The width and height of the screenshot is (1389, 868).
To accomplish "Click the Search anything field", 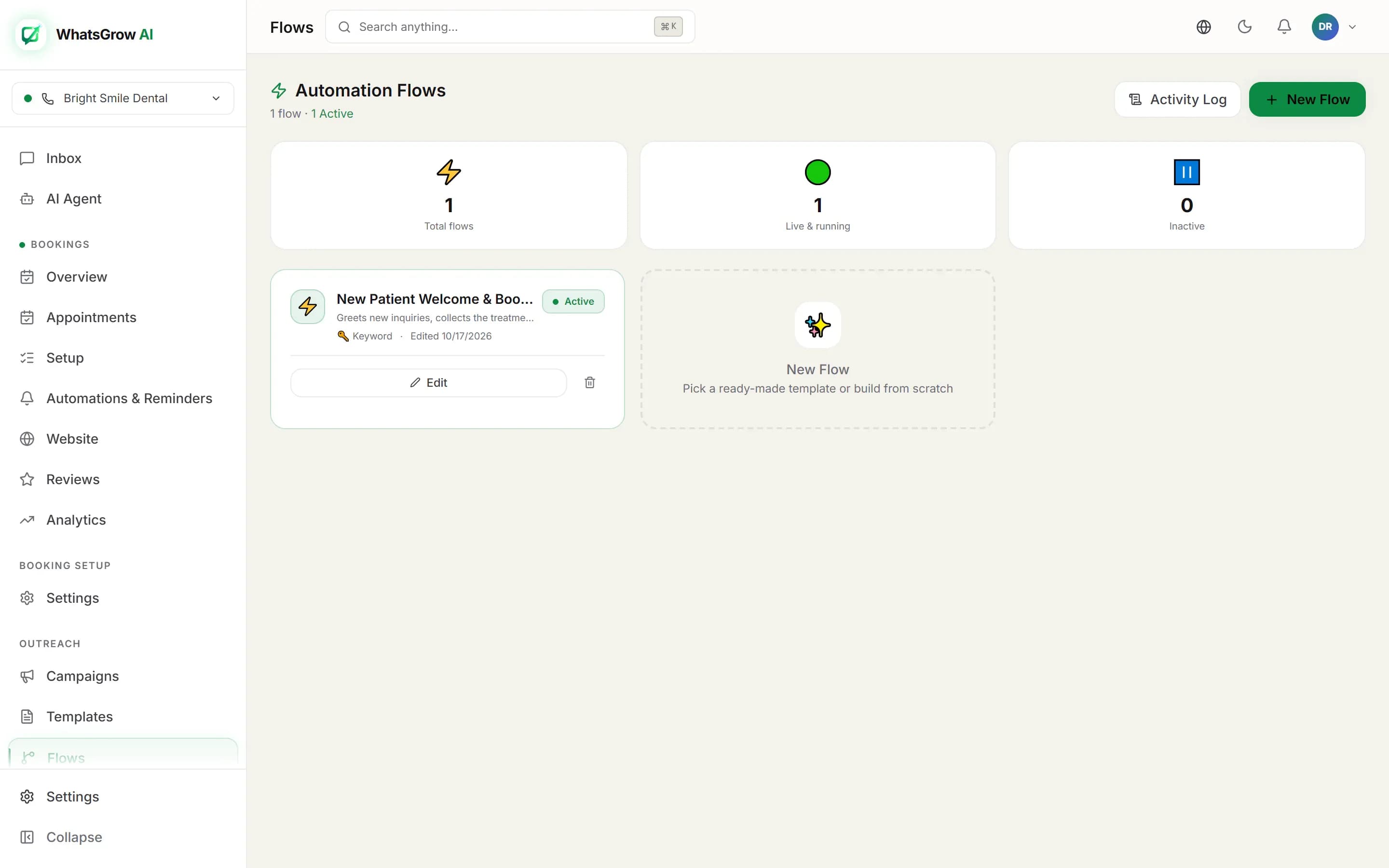I will point(510,27).
